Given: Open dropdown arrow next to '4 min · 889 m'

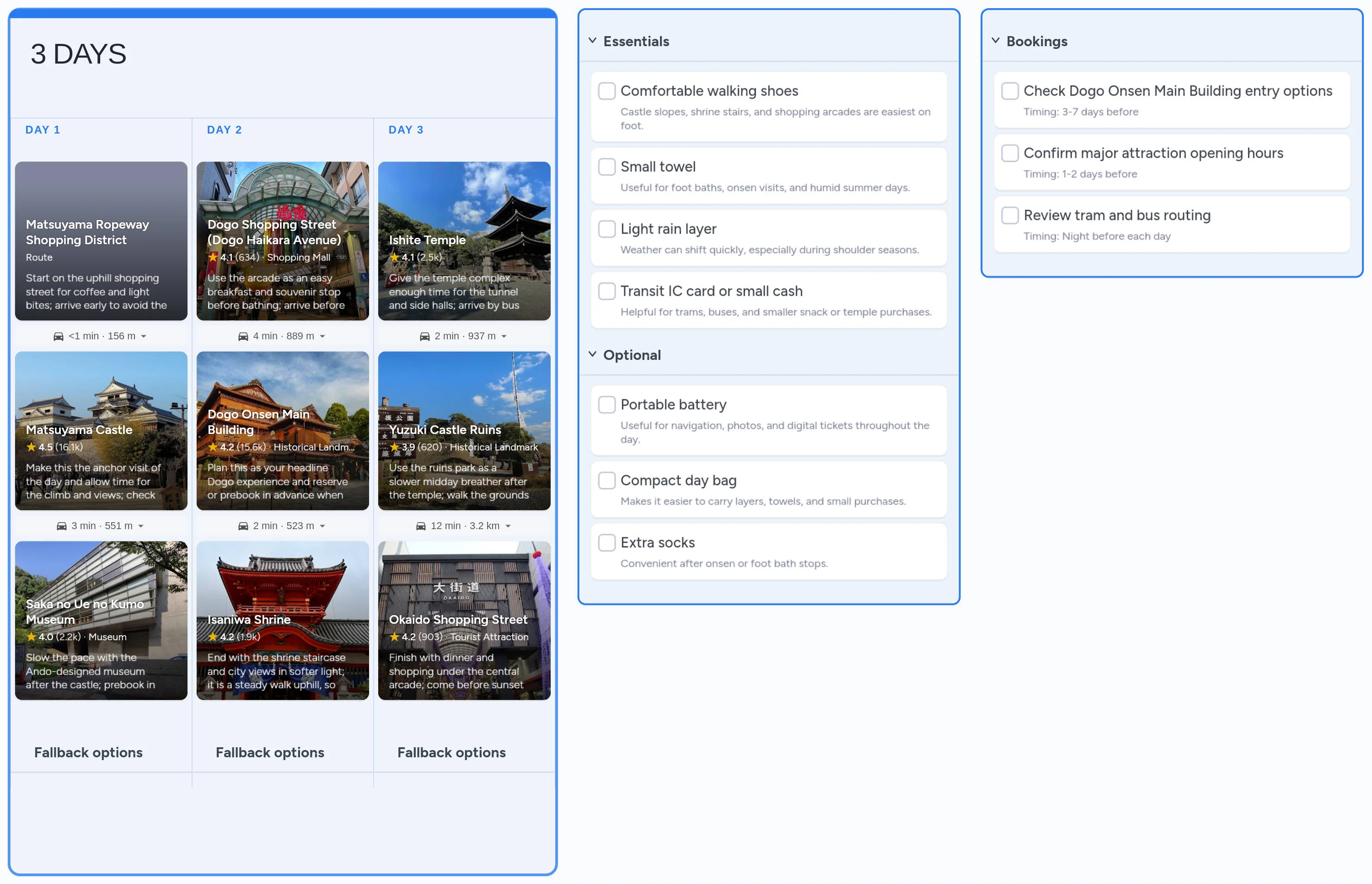Looking at the screenshot, I should coord(322,337).
